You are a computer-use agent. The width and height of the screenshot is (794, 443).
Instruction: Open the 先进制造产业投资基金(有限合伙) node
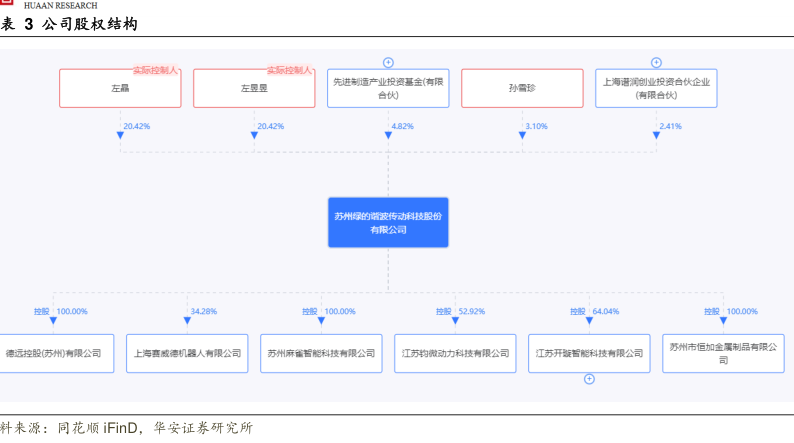[388, 88]
